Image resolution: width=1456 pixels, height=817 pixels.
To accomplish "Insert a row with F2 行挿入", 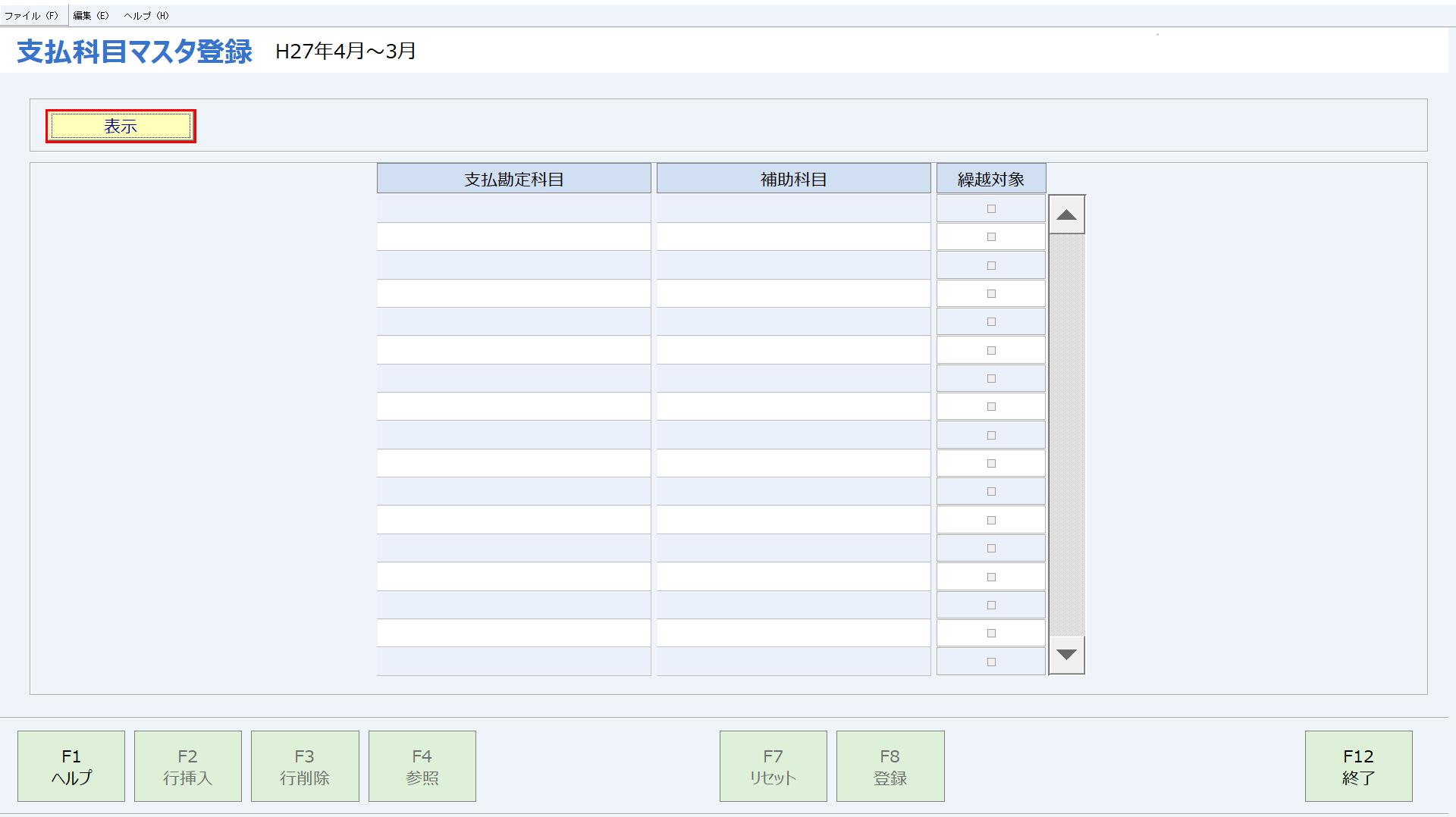I will pyautogui.click(x=187, y=765).
